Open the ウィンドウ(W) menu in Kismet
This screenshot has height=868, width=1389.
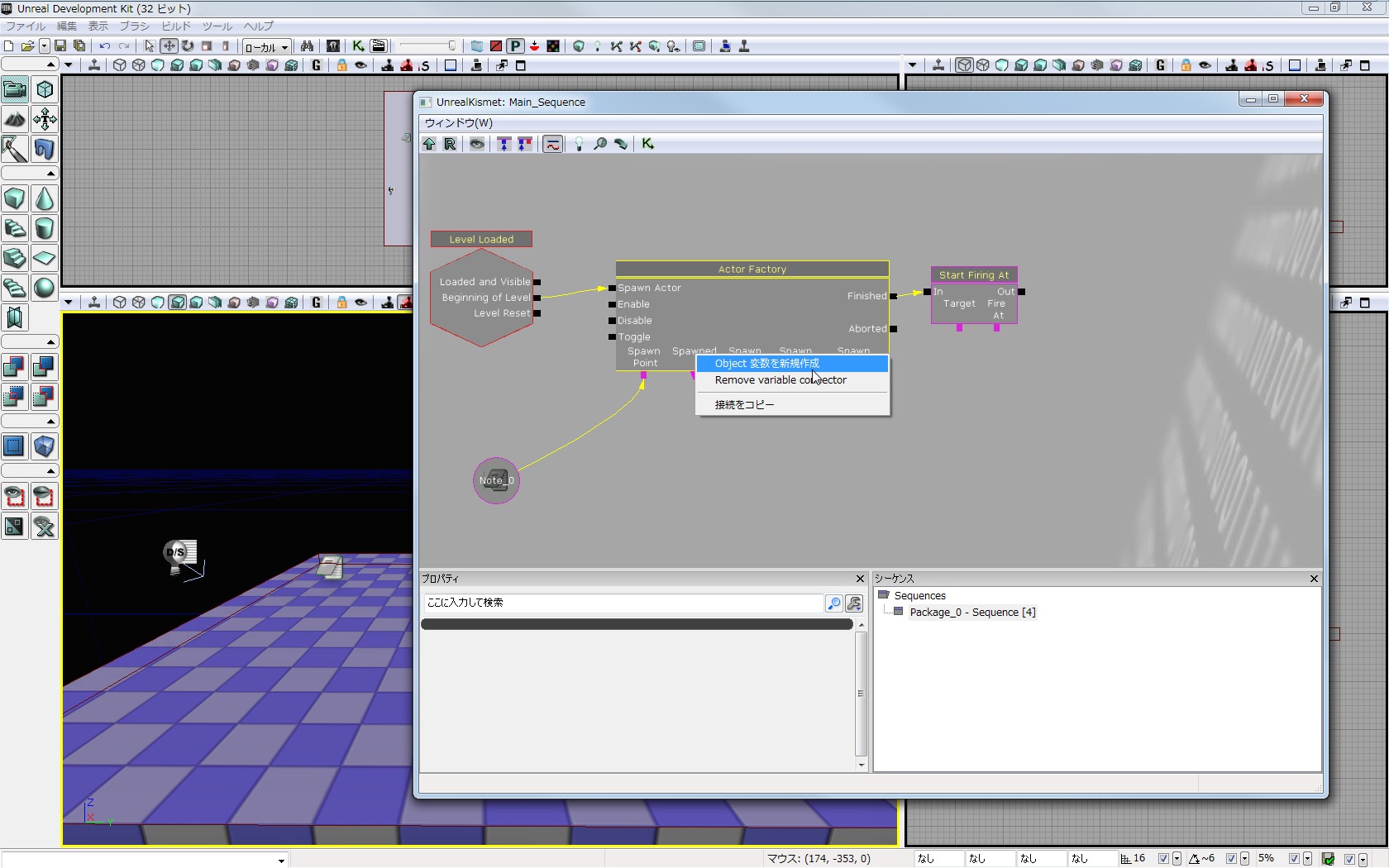[x=458, y=123]
